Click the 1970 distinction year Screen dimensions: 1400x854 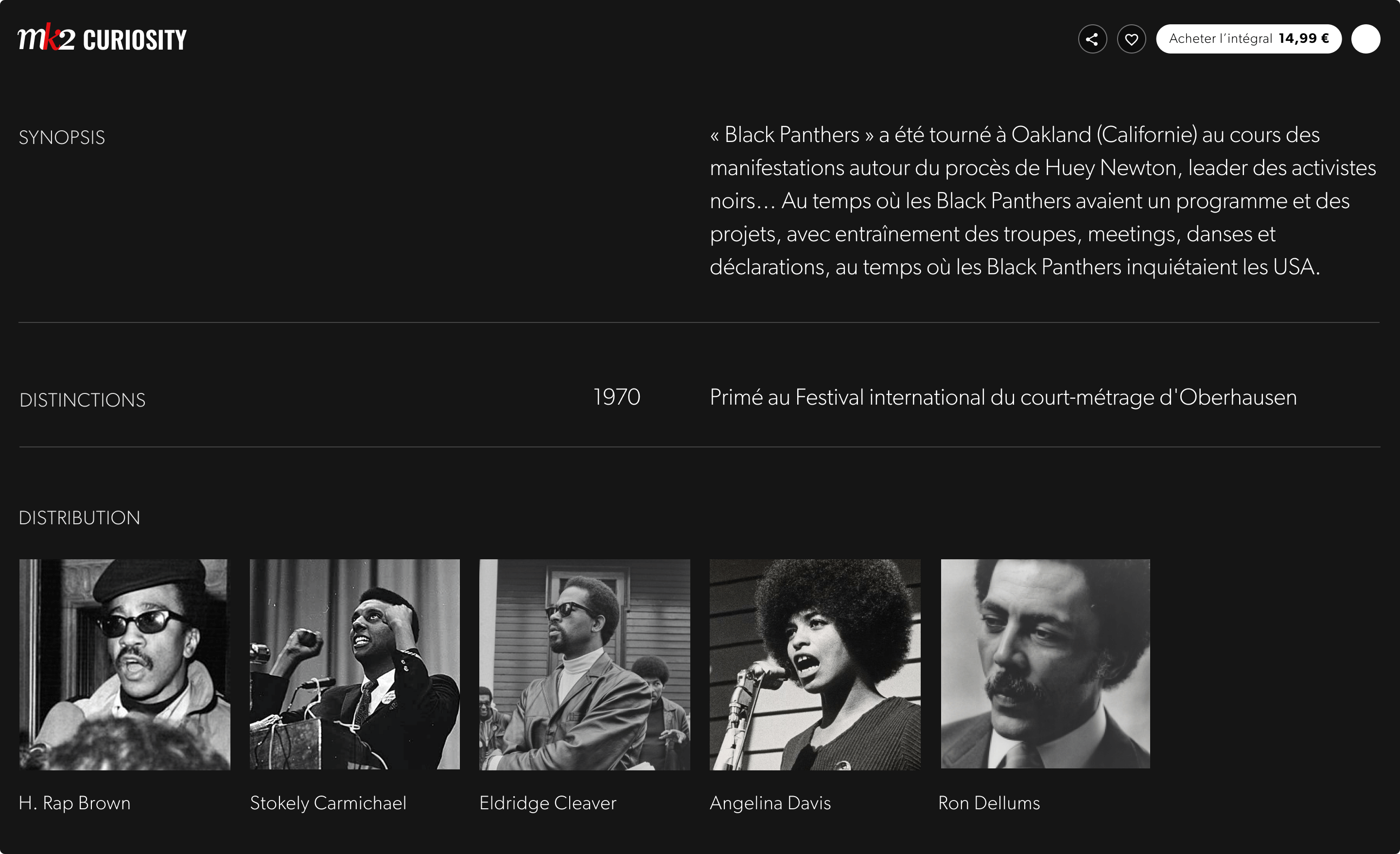(616, 397)
